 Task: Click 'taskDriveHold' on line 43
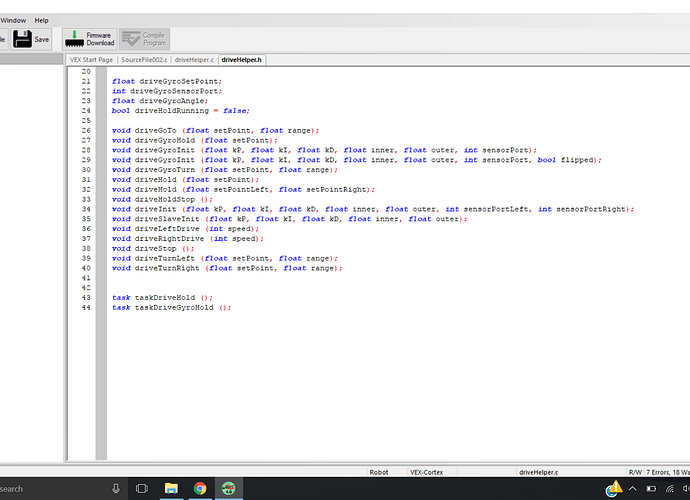point(165,298)
